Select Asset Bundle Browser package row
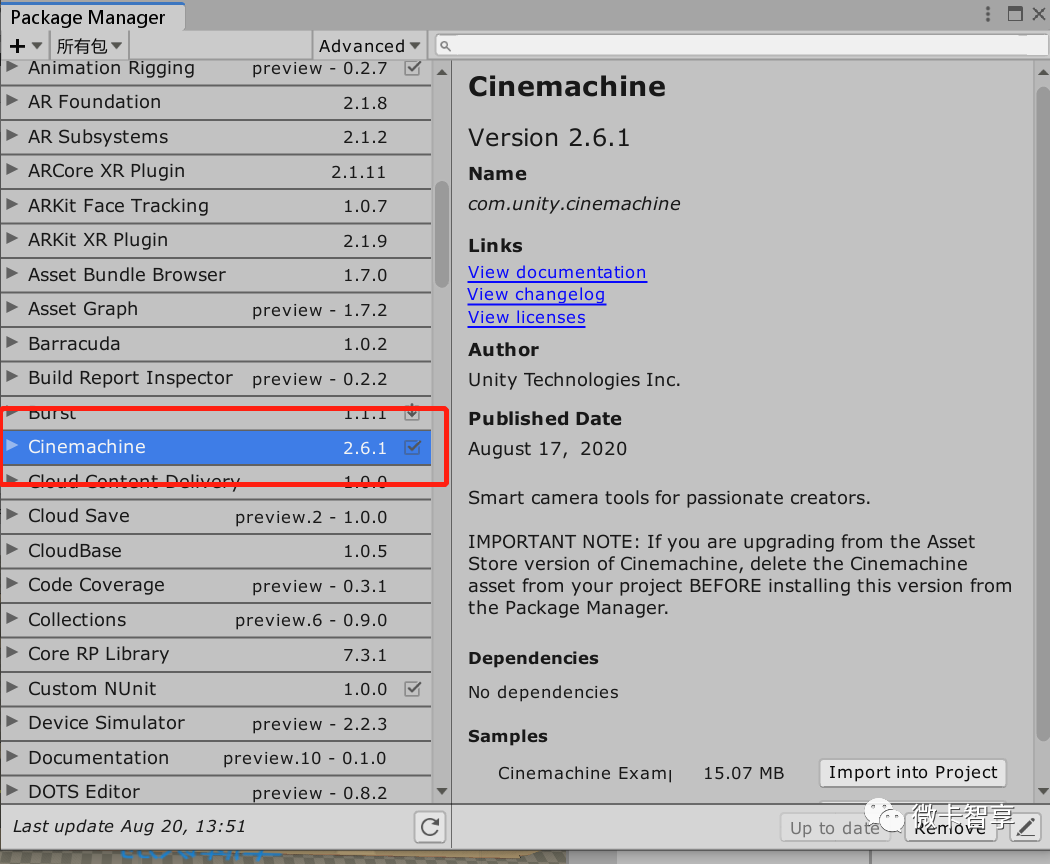Viewport: 1050px width, 864px height. coord(216,275)
